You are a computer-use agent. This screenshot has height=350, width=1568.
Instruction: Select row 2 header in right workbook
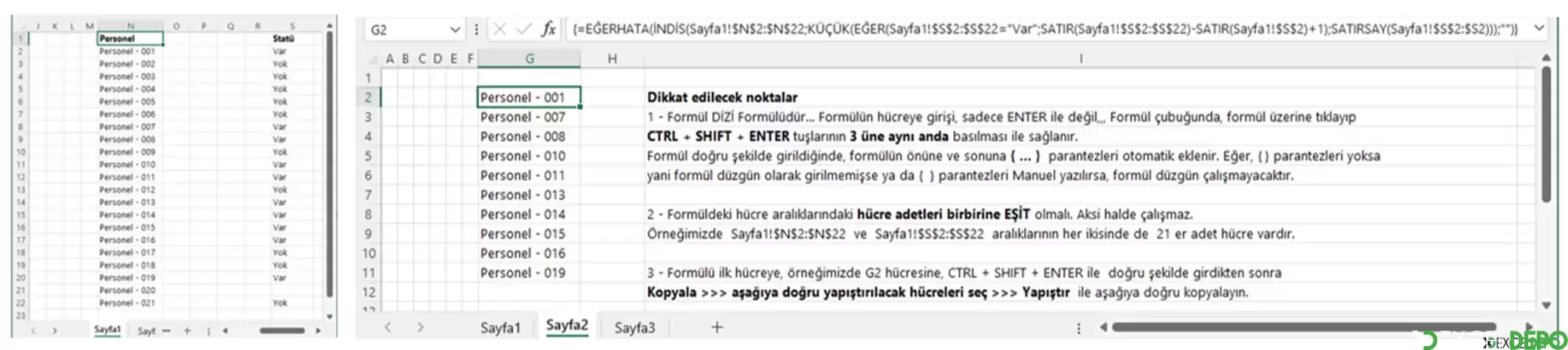(368, 97)
